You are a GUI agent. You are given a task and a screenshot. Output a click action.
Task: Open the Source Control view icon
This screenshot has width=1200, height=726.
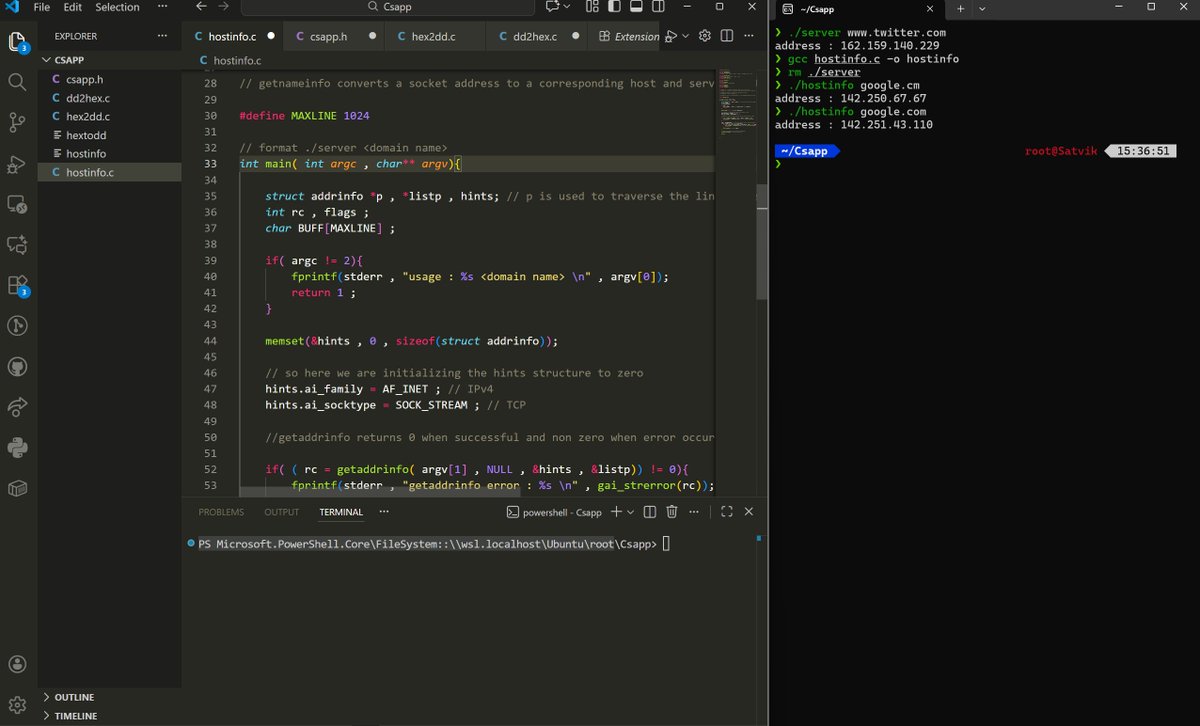(x=17, y=123)
